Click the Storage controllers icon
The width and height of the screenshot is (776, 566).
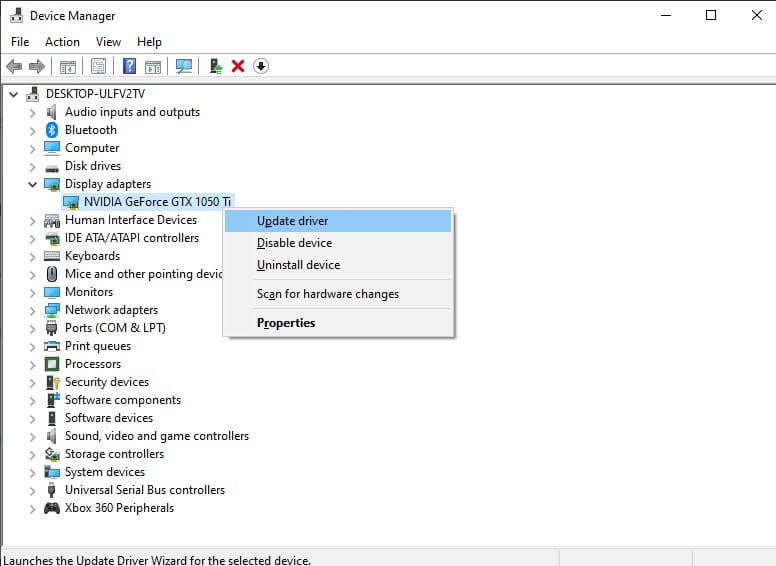point(52,454)
